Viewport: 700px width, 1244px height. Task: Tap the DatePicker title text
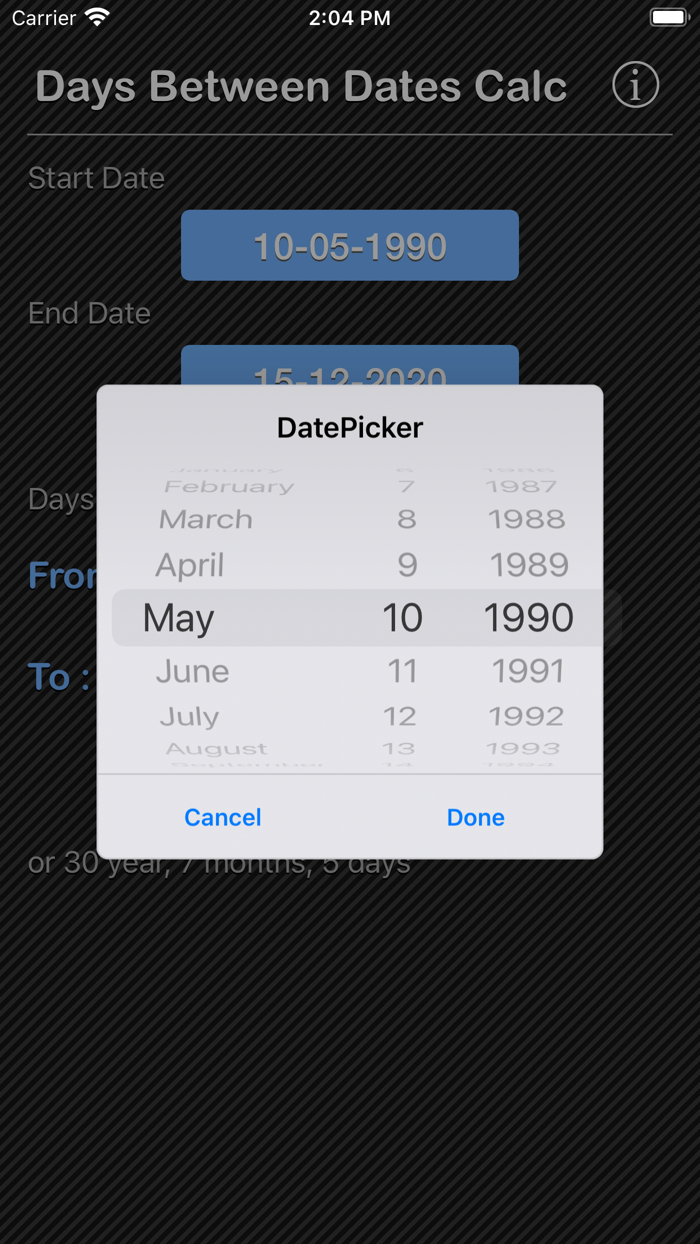(349, 427)
